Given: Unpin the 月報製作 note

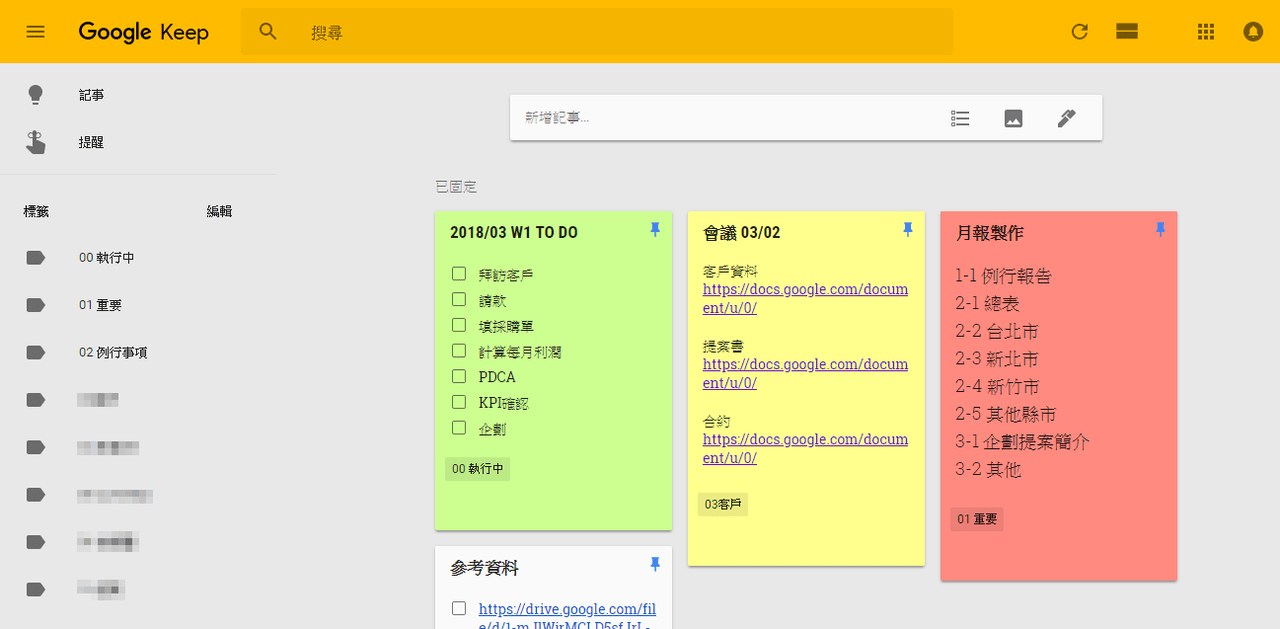Looking at the screenshot, I should [x=1160, y=229].
